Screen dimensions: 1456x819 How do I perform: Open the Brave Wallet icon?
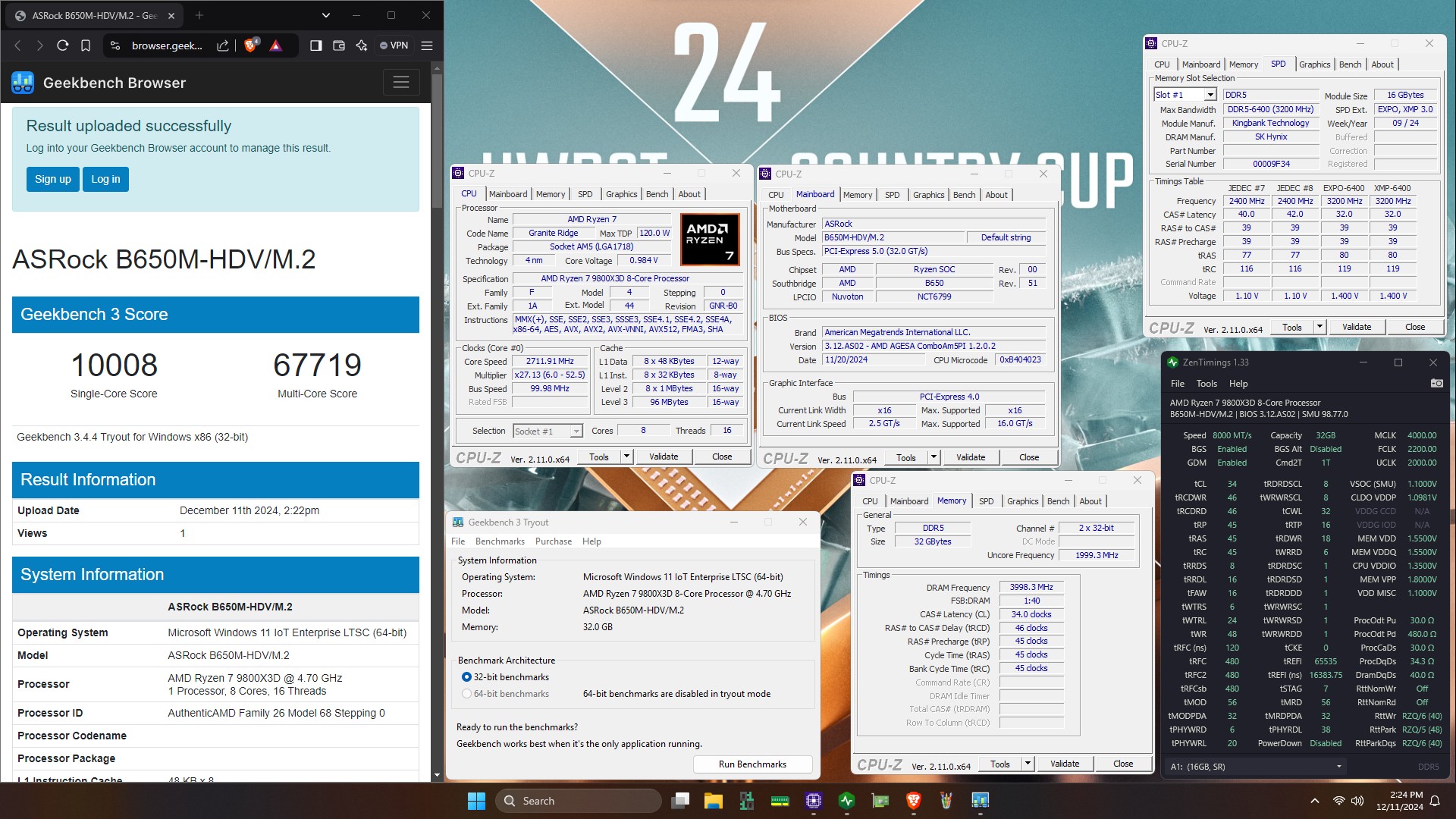339,45
